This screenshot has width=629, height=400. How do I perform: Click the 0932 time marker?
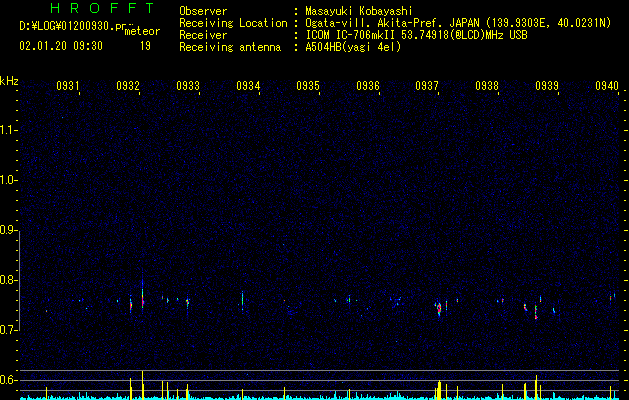tap(128, 85)
